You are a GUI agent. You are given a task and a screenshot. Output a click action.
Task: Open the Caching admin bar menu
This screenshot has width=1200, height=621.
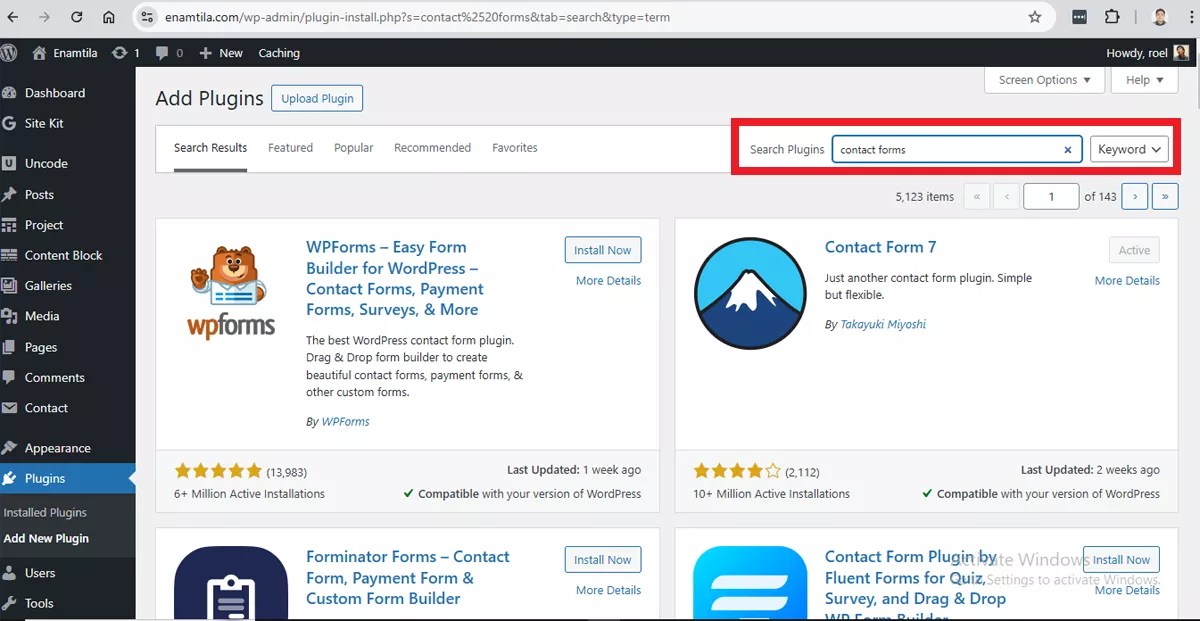point(279,53)
